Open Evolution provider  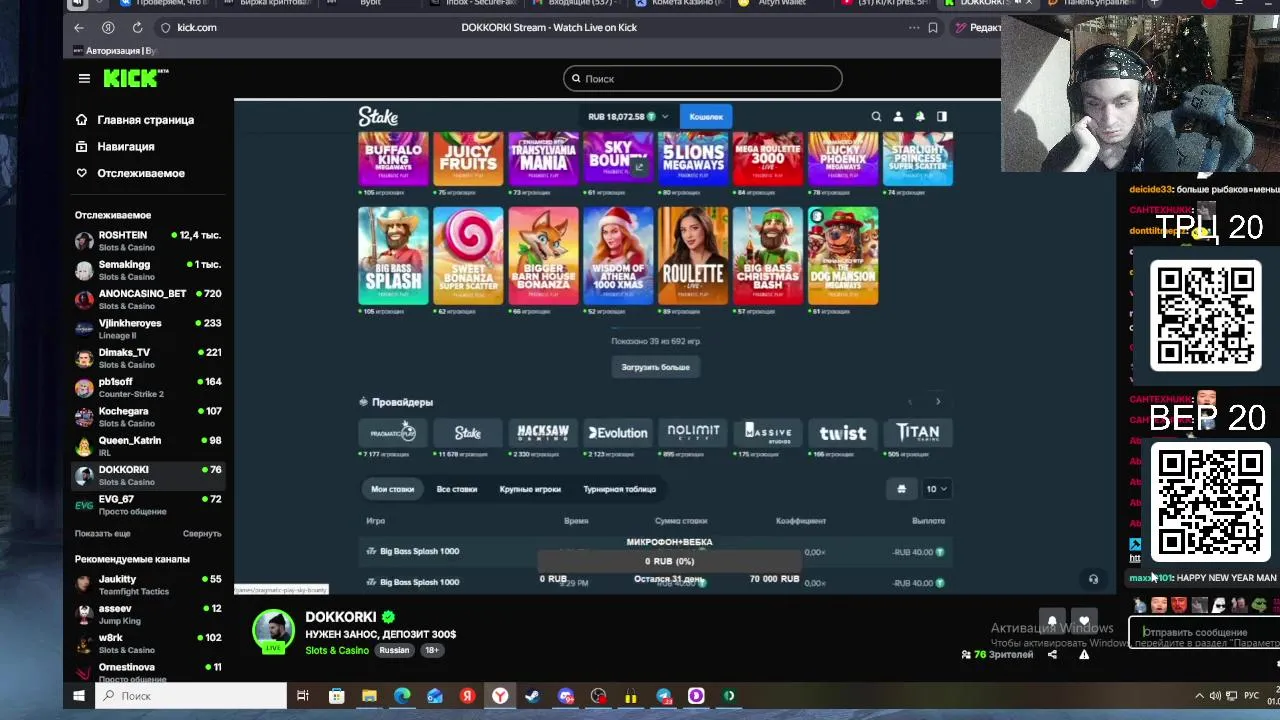[x=618, y=432]
